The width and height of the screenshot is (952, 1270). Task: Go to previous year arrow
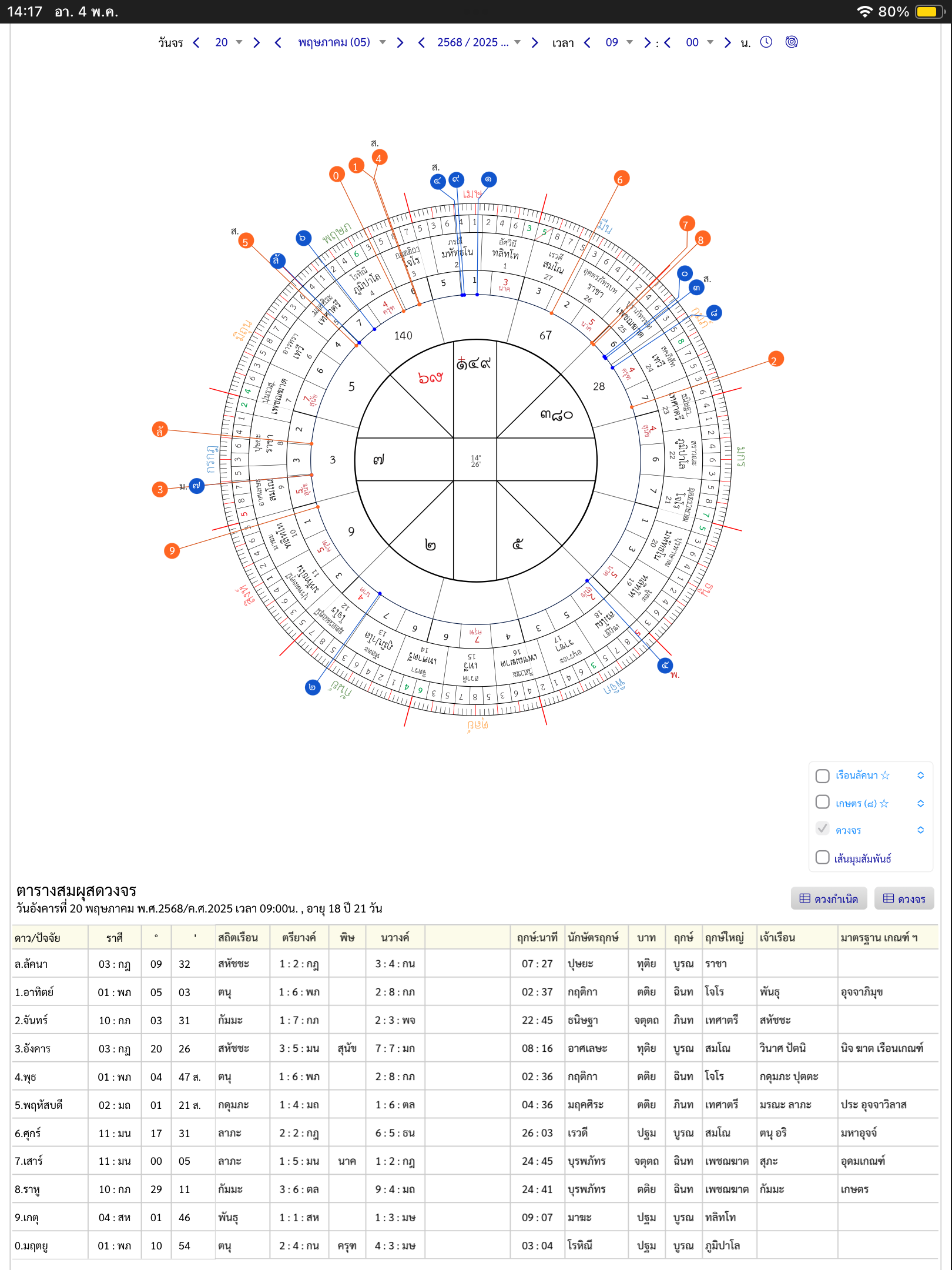[421, 42]
